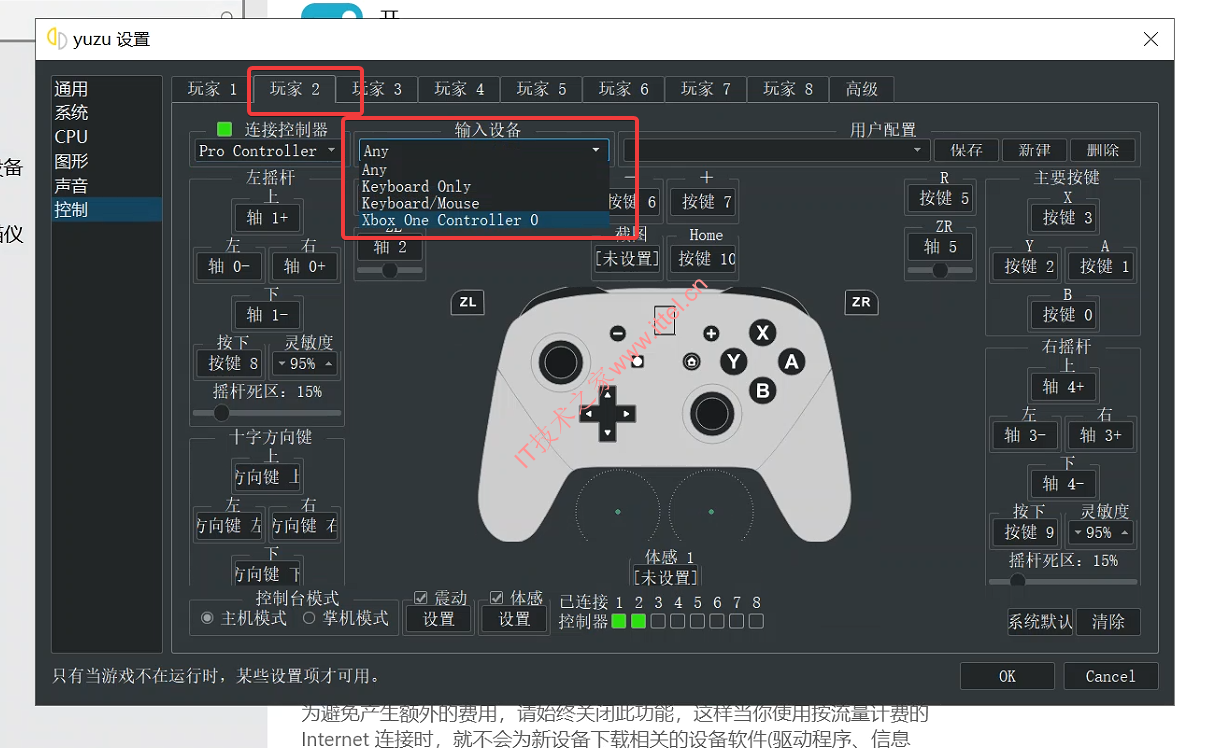This screenshot has height=748, width=1222.
Task: Toggle connected controller indicator 2
Action: [638, 621]
